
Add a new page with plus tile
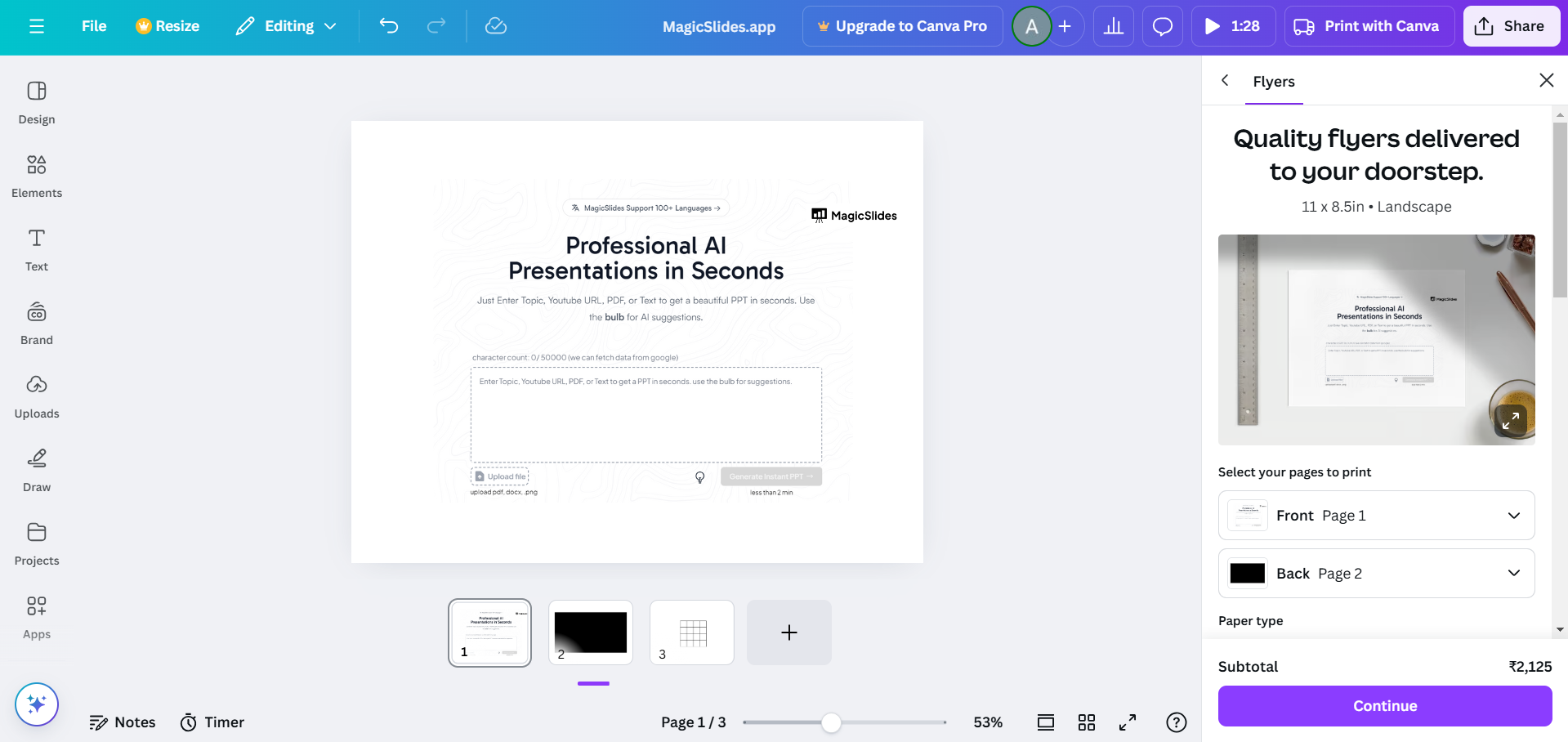pyautogui.click(x=789, y=632)
